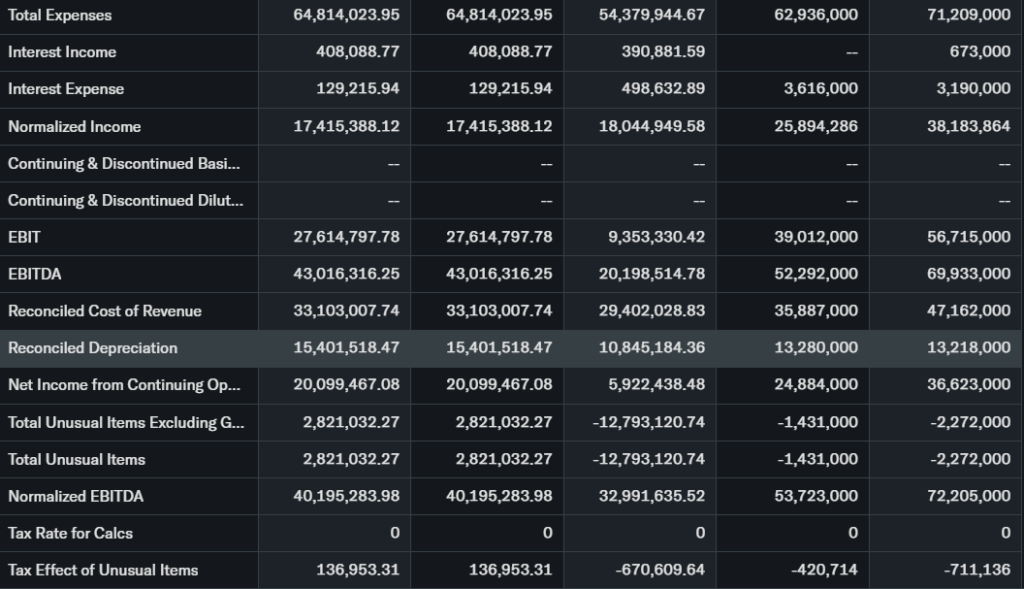Select the Interest Income row label
1024x589 pixels.
tap(62, 52)
